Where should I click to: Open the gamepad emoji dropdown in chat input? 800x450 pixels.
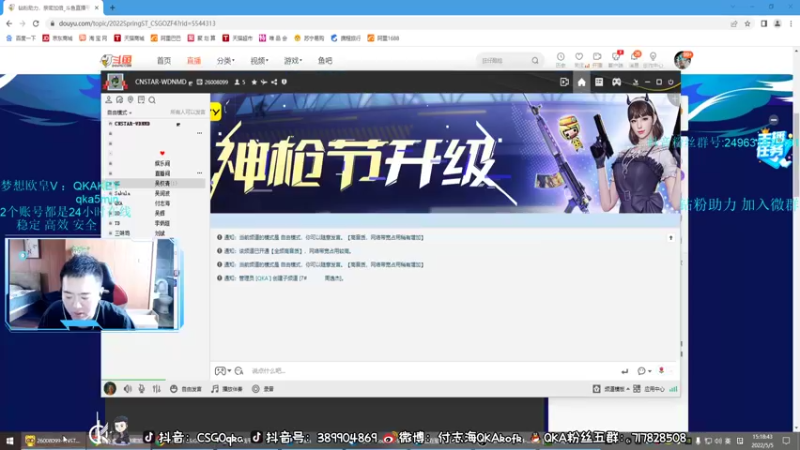pos(223,371)
